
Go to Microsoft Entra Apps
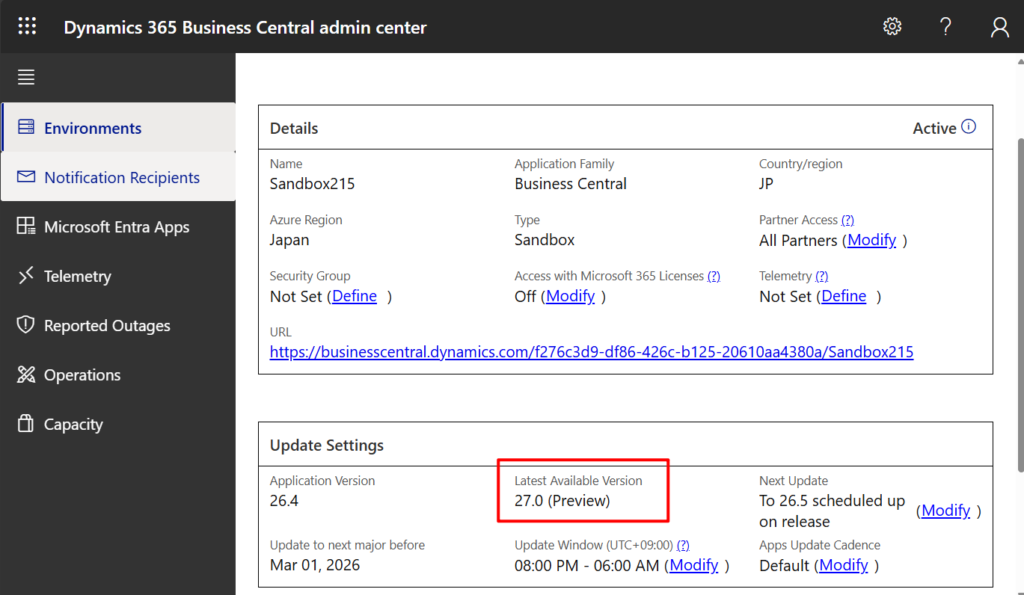tap(116, 227)
